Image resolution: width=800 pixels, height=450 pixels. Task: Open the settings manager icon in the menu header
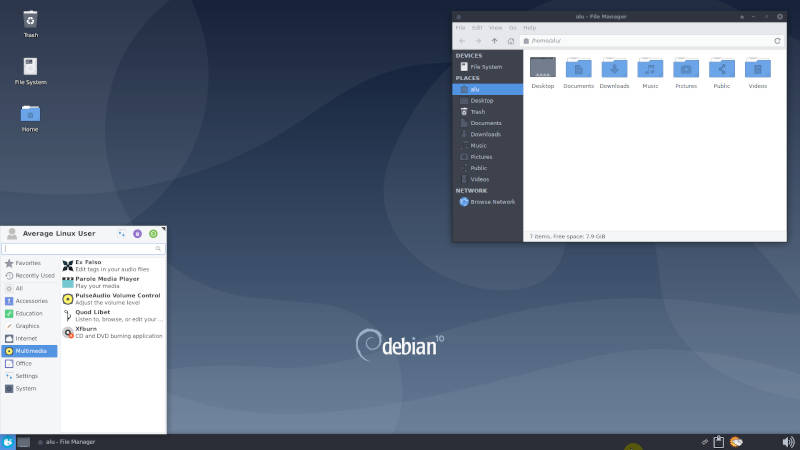[121, 234]
